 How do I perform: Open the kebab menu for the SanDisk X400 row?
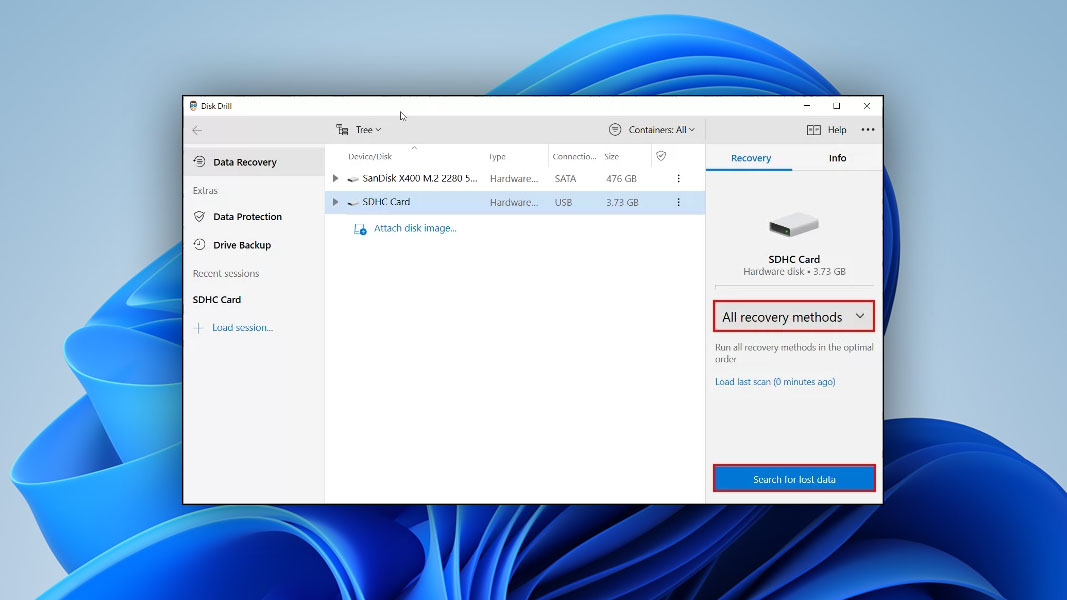pyautogui.click(x=678, y=178)
